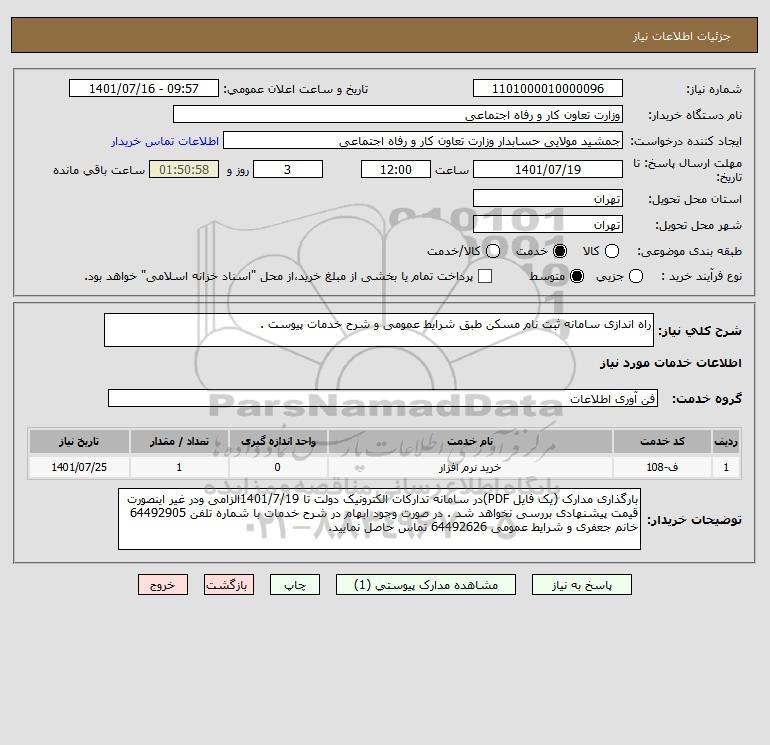Toggle the اسناد خزانه اسلامی payment checkbox
This screenshot has height=745, width=770.
[x=485, y=276]
